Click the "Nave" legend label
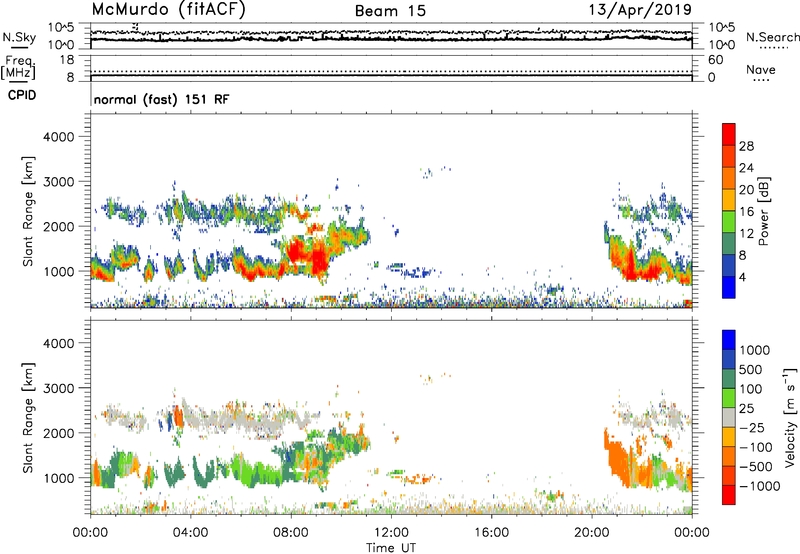The height and width of the screenshot is (554, 800). [761, 69]
